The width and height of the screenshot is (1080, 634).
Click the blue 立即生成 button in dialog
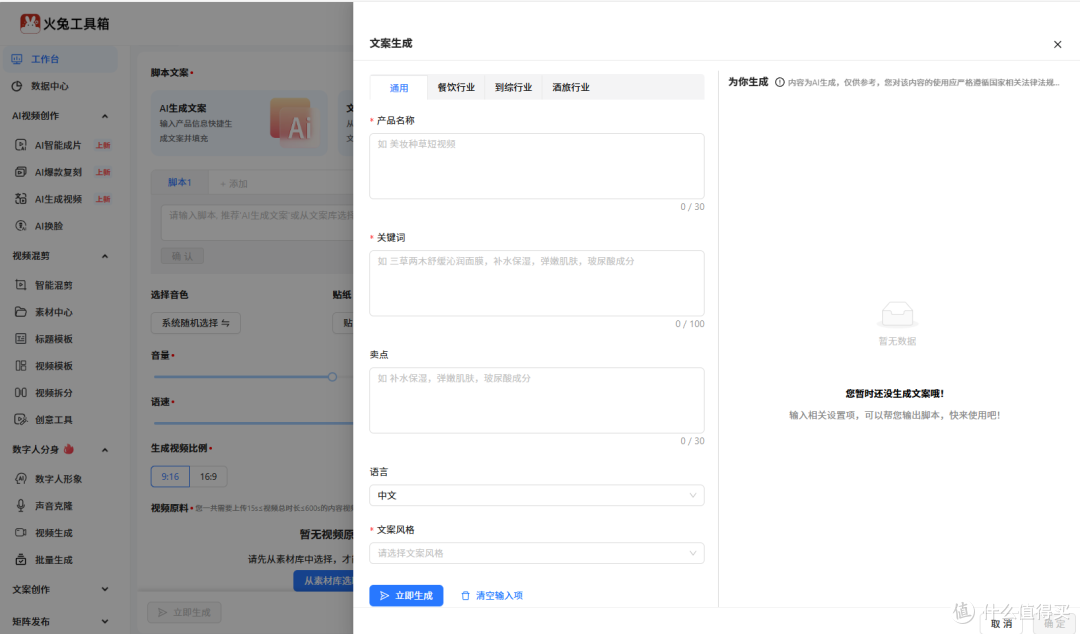point(406,595)
